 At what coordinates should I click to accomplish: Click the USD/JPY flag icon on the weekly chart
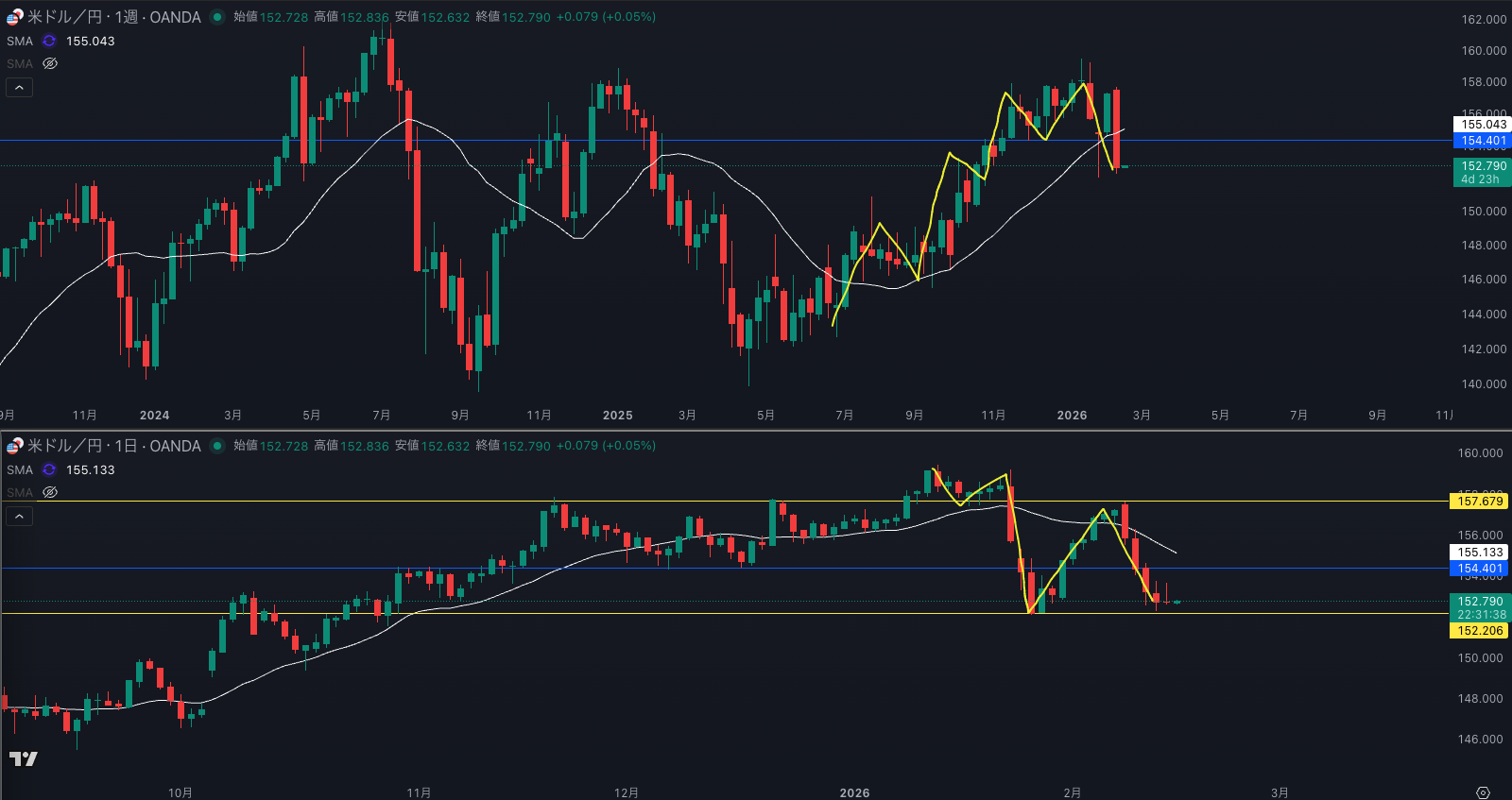point(14,17)
